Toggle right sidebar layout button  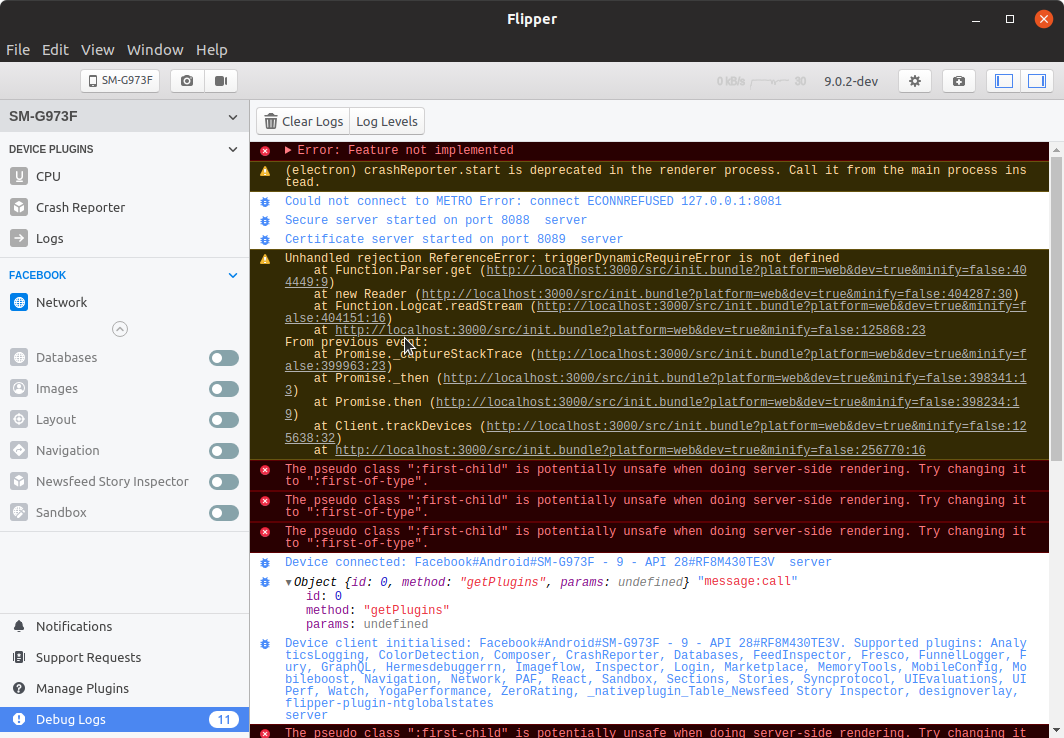[1037, 81]
